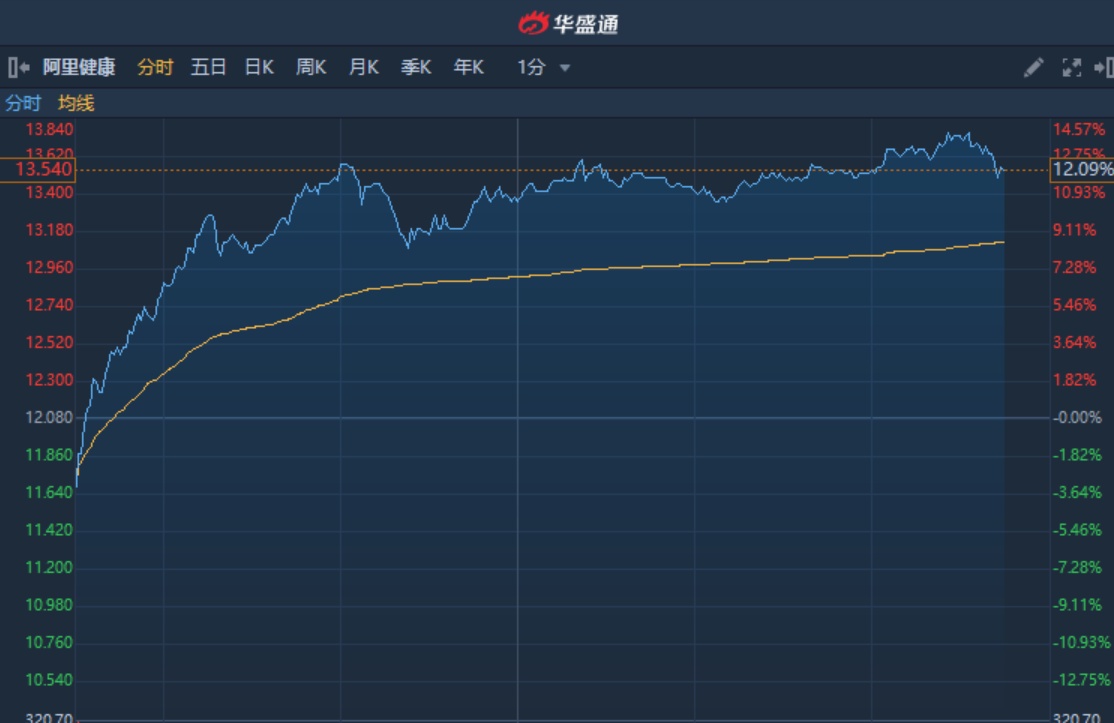Select the 分时 chart tab
This screenshot has height=723, width=1114.
(155, 68)
